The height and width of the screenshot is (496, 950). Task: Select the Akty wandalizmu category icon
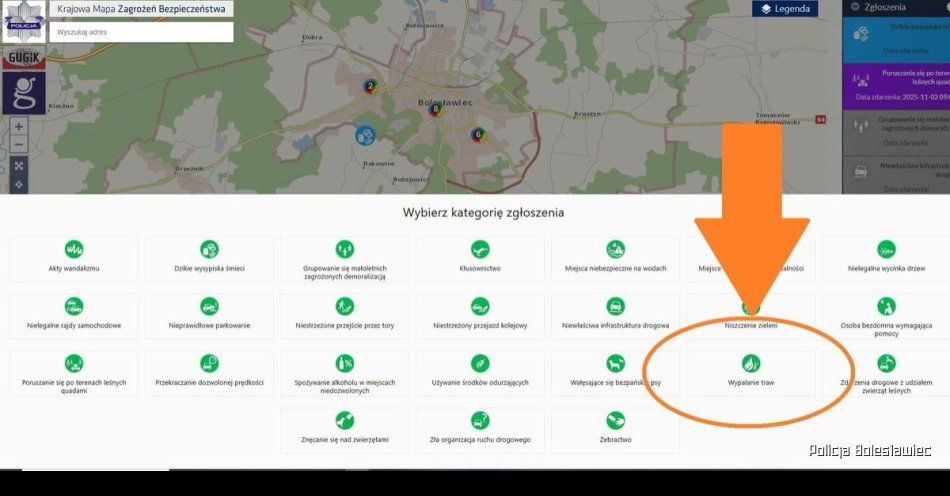(74, 249)
